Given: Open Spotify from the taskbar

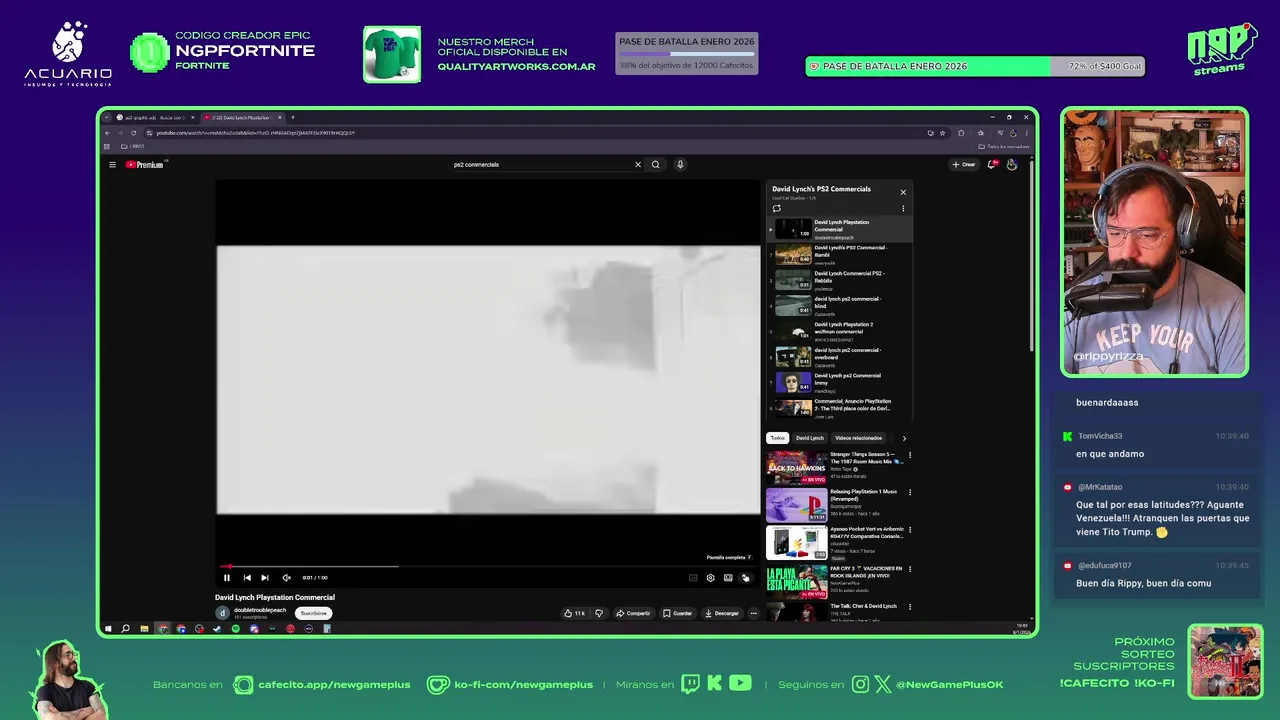Looking at the screenshot, I should click(x=236, y=629).
